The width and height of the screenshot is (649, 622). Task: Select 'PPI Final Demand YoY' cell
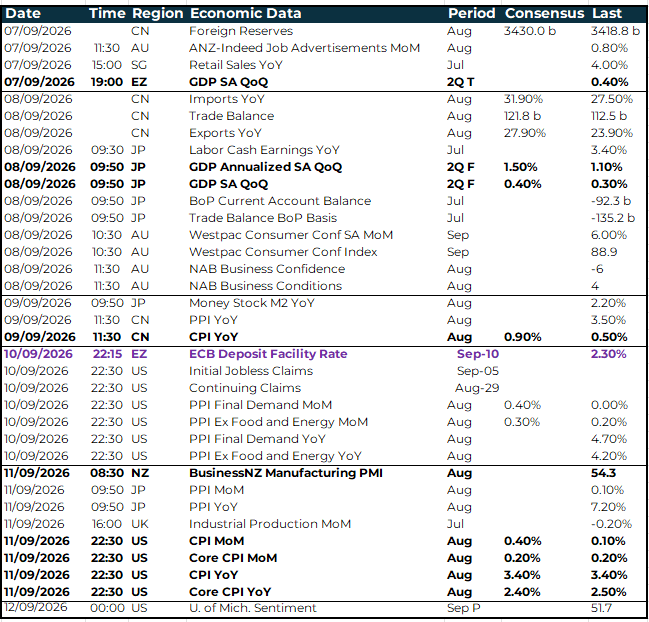[257, 439]
